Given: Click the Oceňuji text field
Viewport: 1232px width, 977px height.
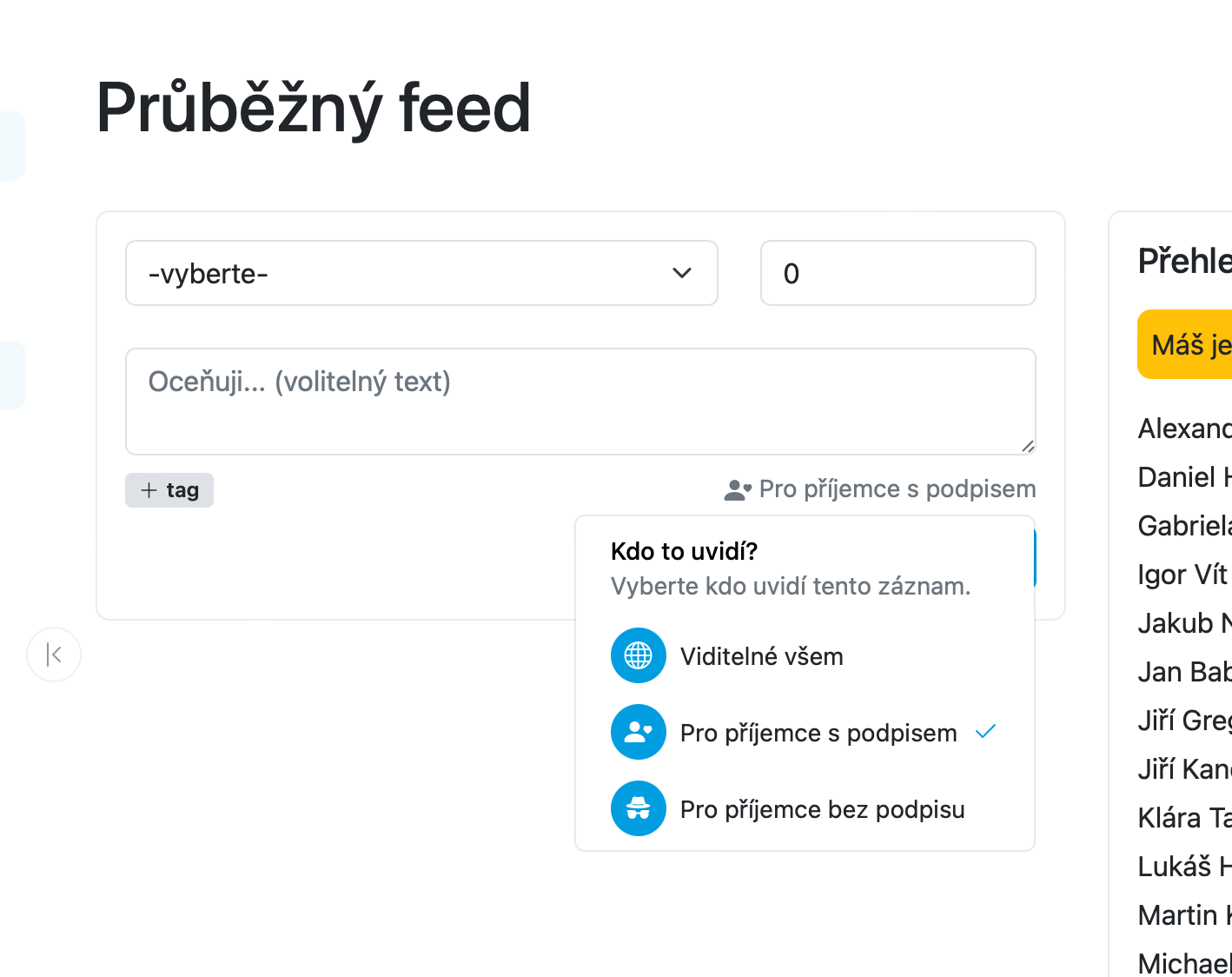Looking at the screenshot, I should click(580, 402).
